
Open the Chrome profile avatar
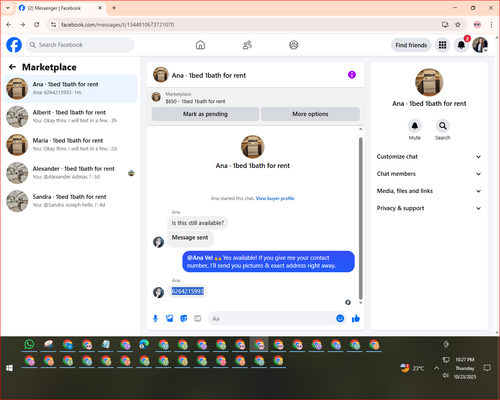[477, 25]
